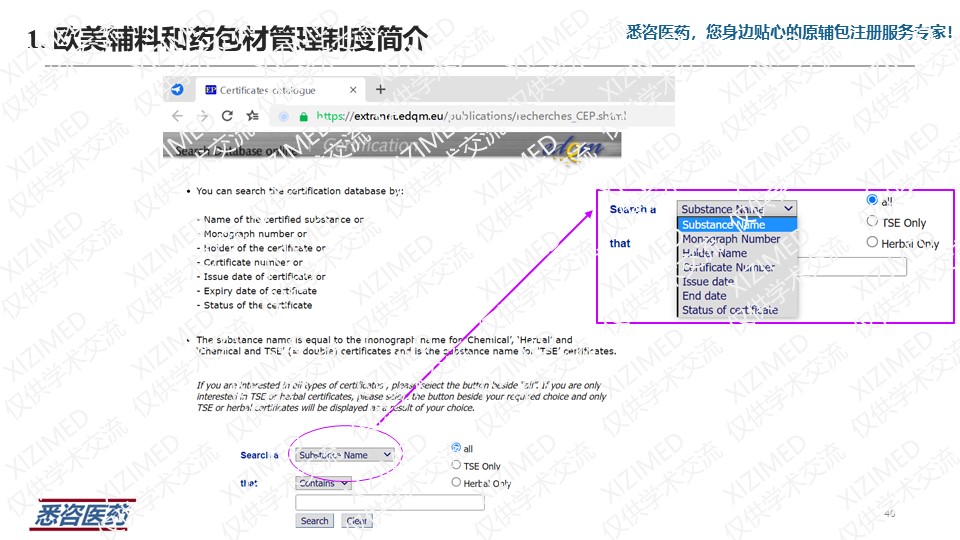The width and height of the screenshot is (960, 540).
Task: Open the Contains dropdown
Action: 323,483
